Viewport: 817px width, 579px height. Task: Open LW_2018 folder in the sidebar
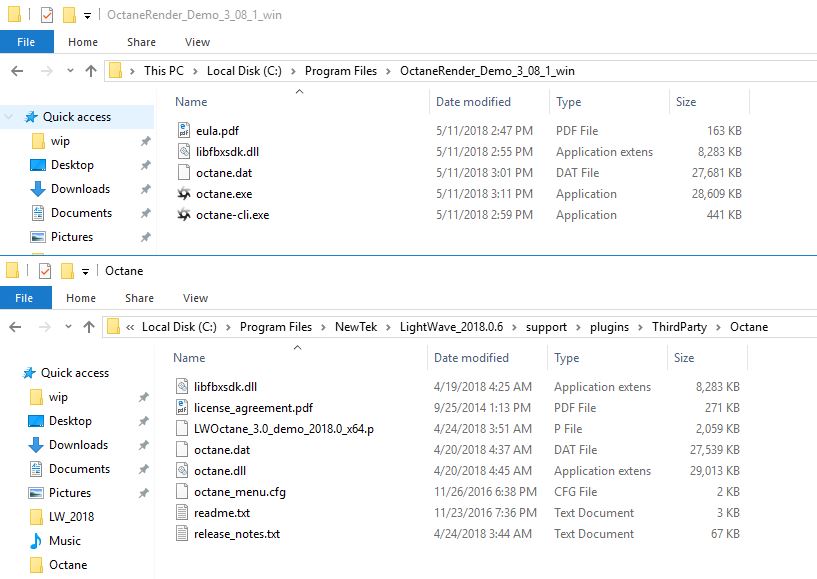pos(71,517)
